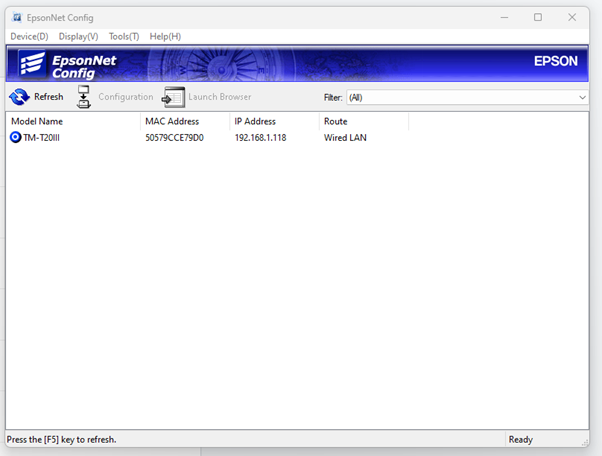Close the EpsonNet Config window

click(x=572, y=17)
